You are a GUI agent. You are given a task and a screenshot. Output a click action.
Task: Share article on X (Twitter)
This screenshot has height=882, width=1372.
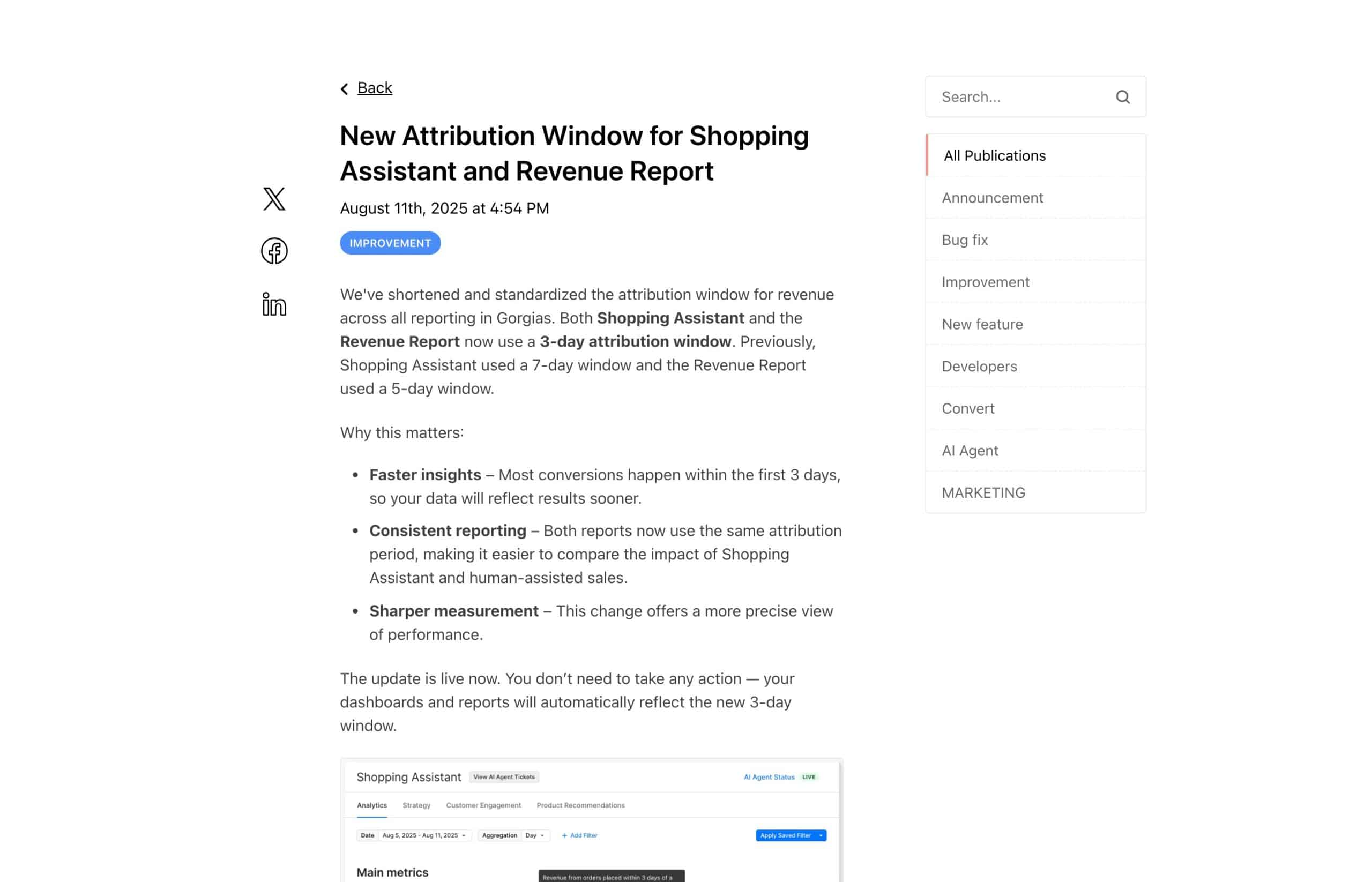click(x=274, y=199)
